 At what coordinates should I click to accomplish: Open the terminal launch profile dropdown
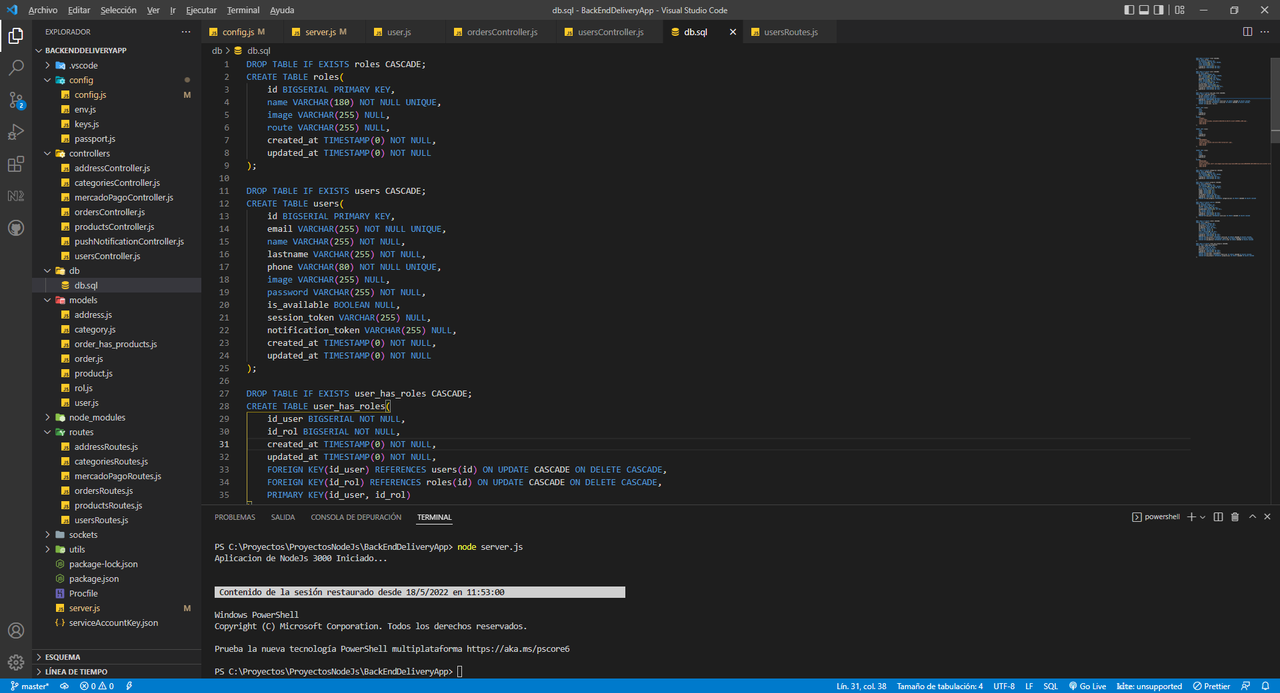pos(1204,517)
